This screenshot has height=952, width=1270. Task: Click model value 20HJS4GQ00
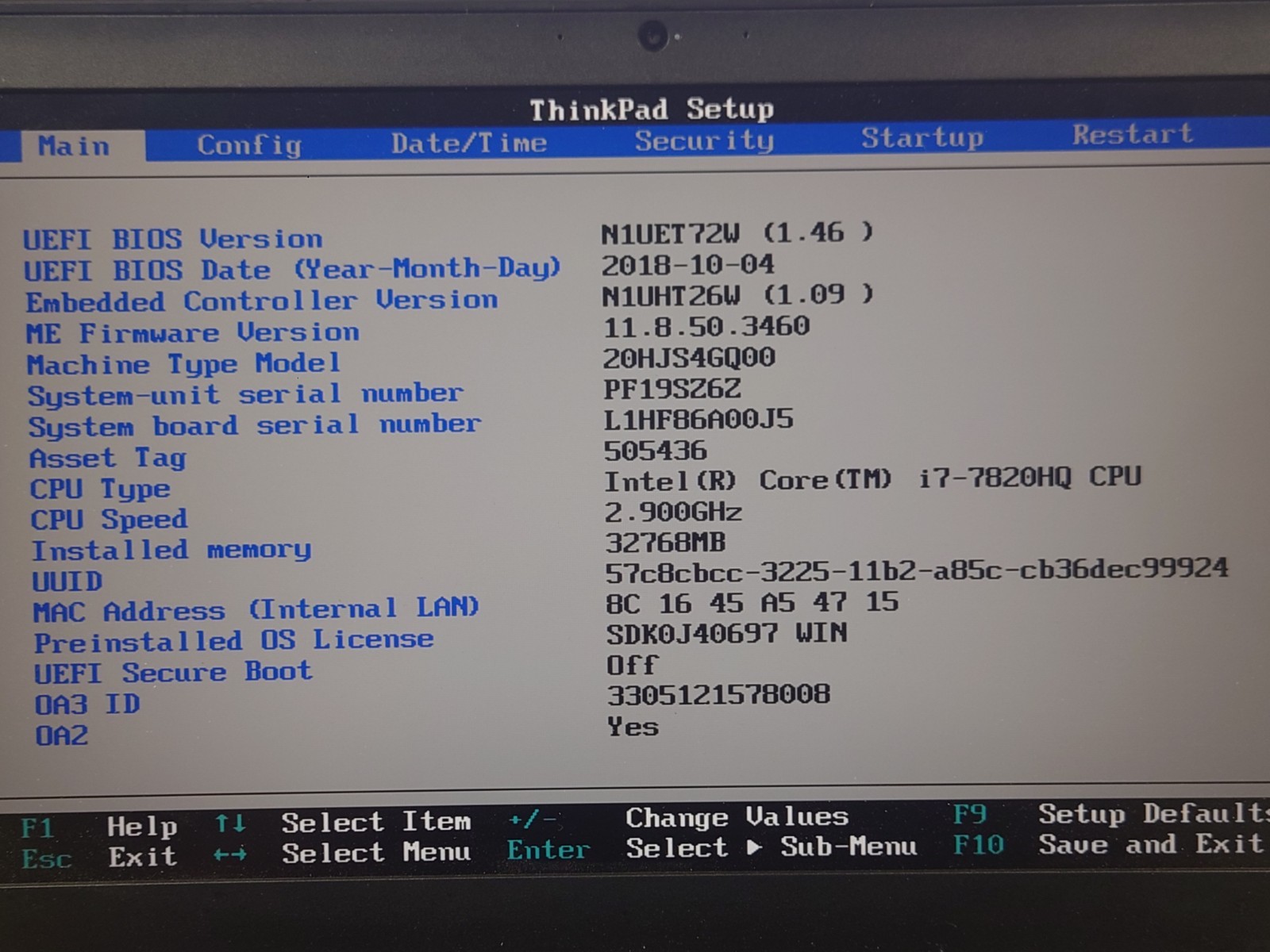689,357
